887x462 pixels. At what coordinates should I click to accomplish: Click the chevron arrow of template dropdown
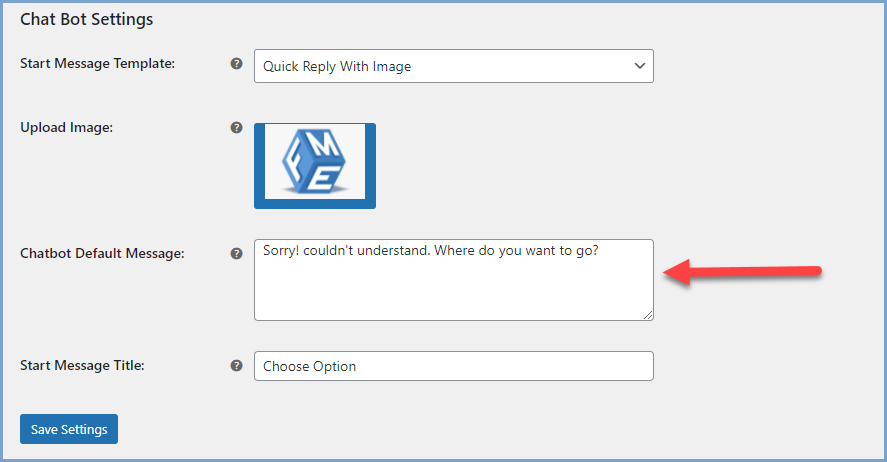(x=640, y=66)
